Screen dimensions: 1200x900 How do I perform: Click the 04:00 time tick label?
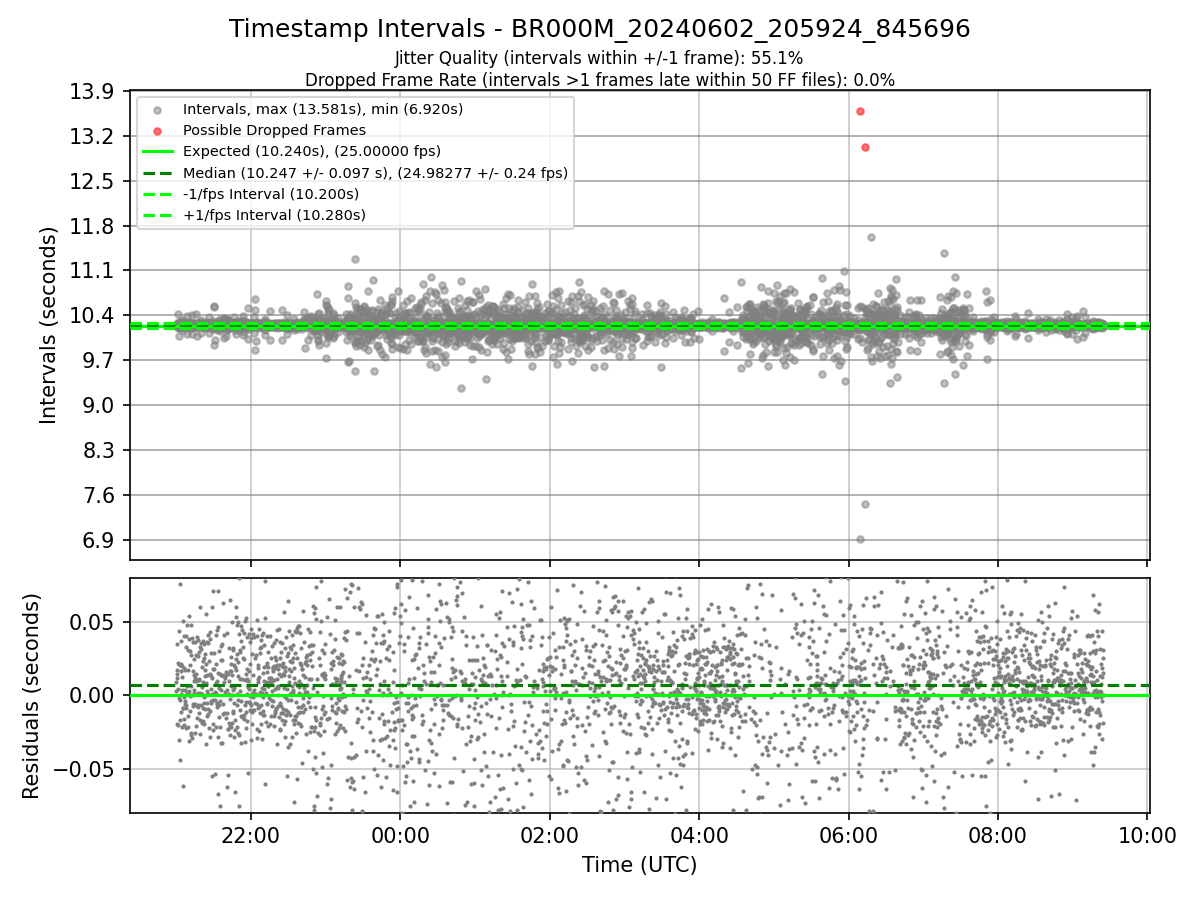699,834
